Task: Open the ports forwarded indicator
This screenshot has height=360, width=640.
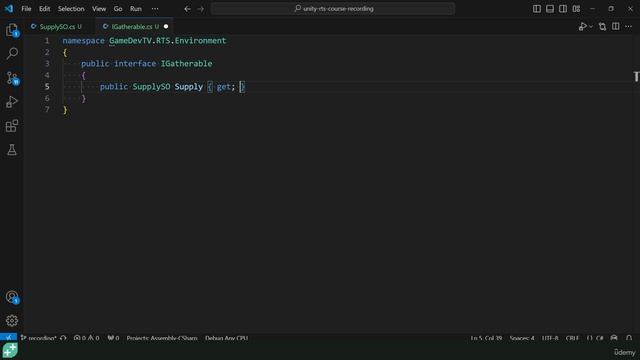Action: coord(113,338)
